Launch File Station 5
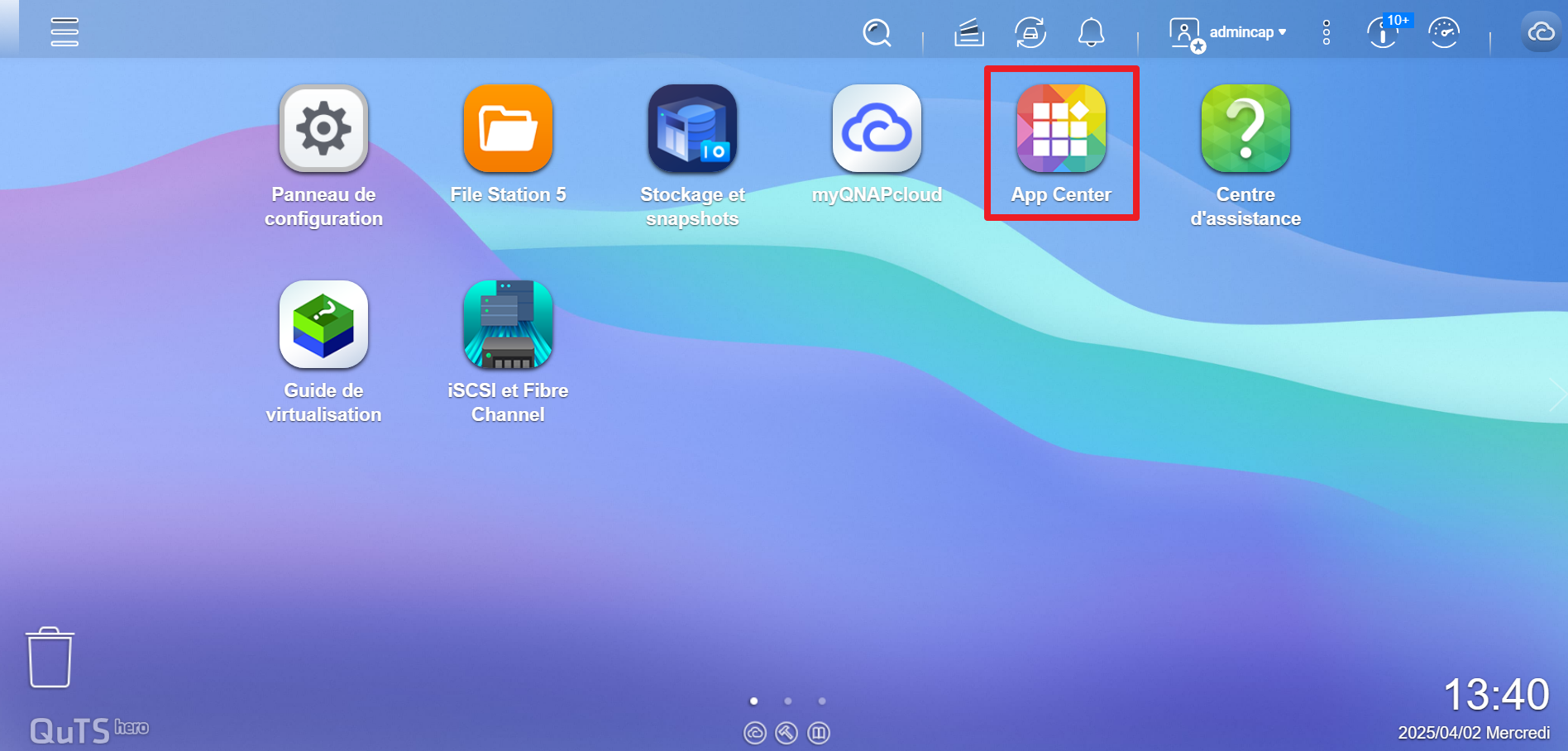The width and height of the screenshot is (1568, 751). [508, 145]
